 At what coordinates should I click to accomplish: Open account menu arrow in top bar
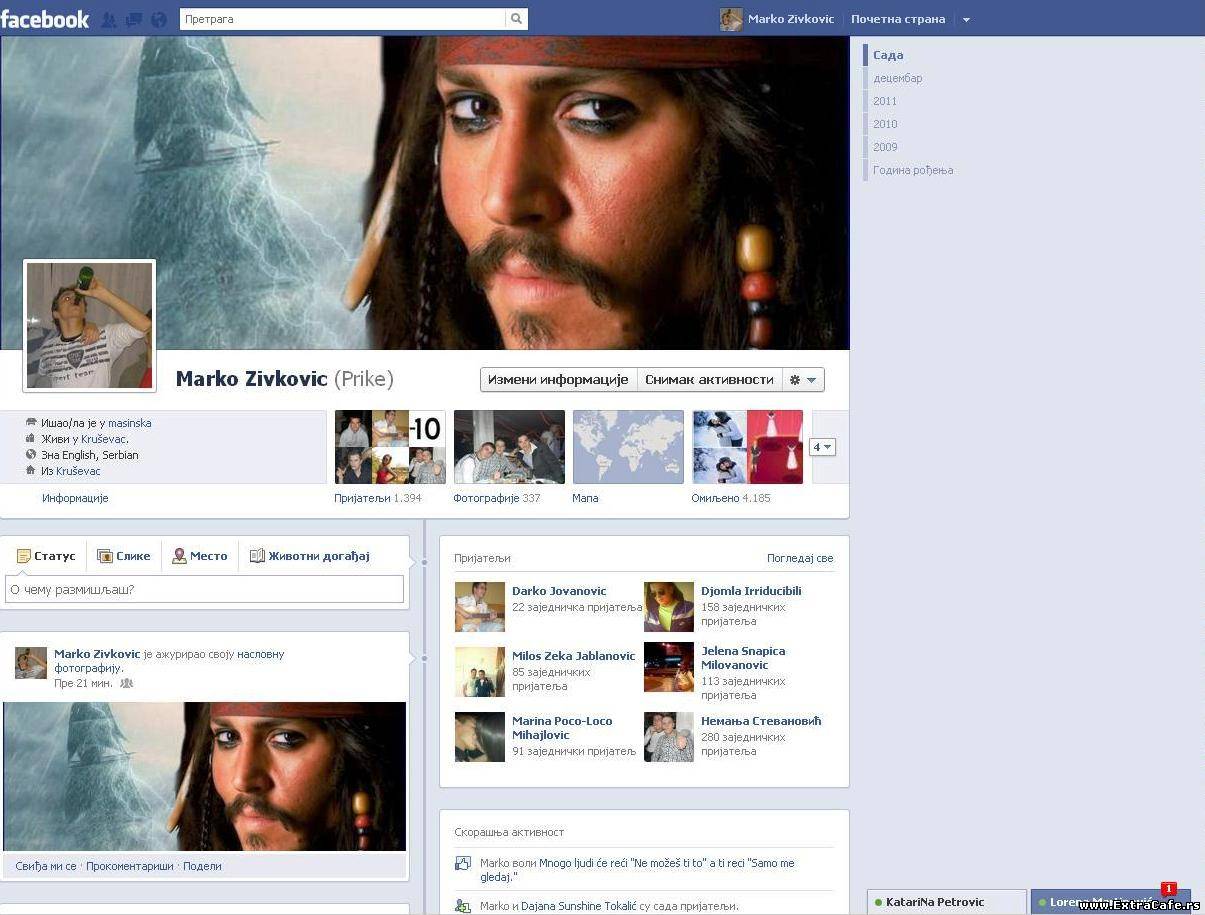(966, 20)
